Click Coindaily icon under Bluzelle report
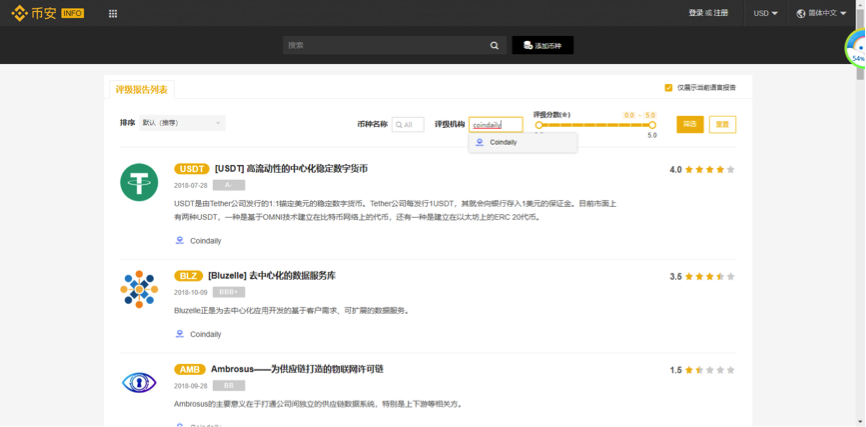This screenshot has width=866, height=427. 179,334
